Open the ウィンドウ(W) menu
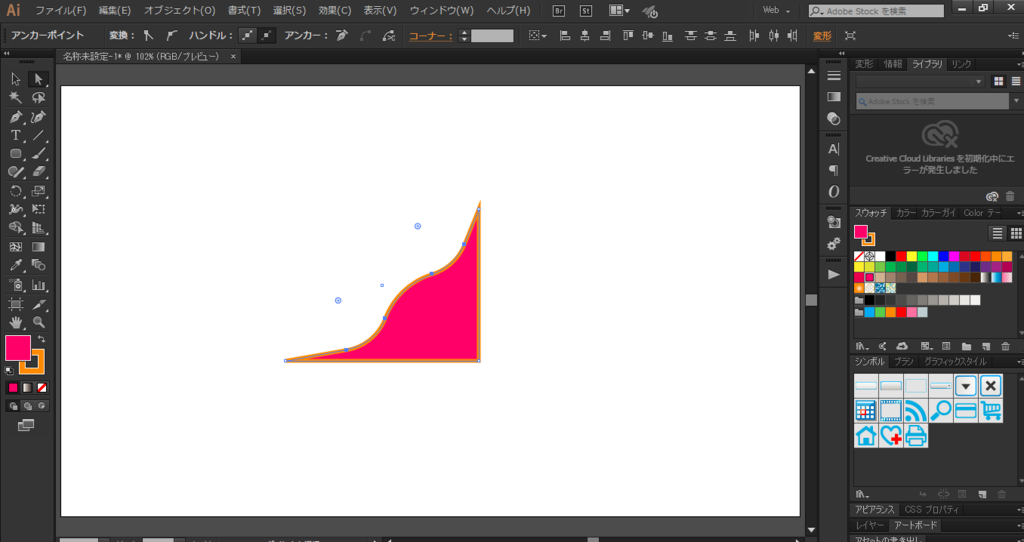1024x542 pixels. [441, 10]
